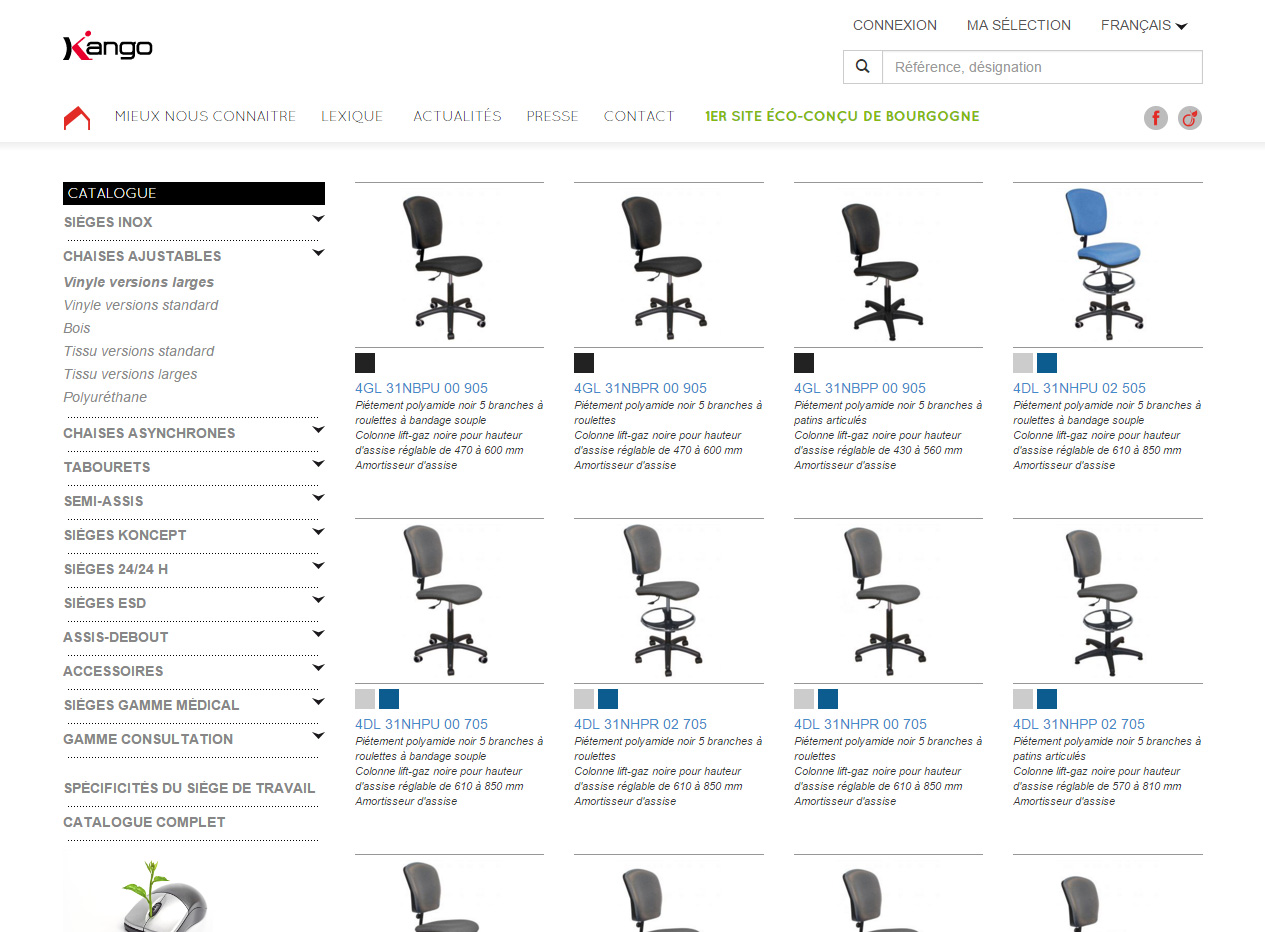This screenshot has width=1265, height=932.
Task: Go to the home page via house icon
Action: coord(77,118)
